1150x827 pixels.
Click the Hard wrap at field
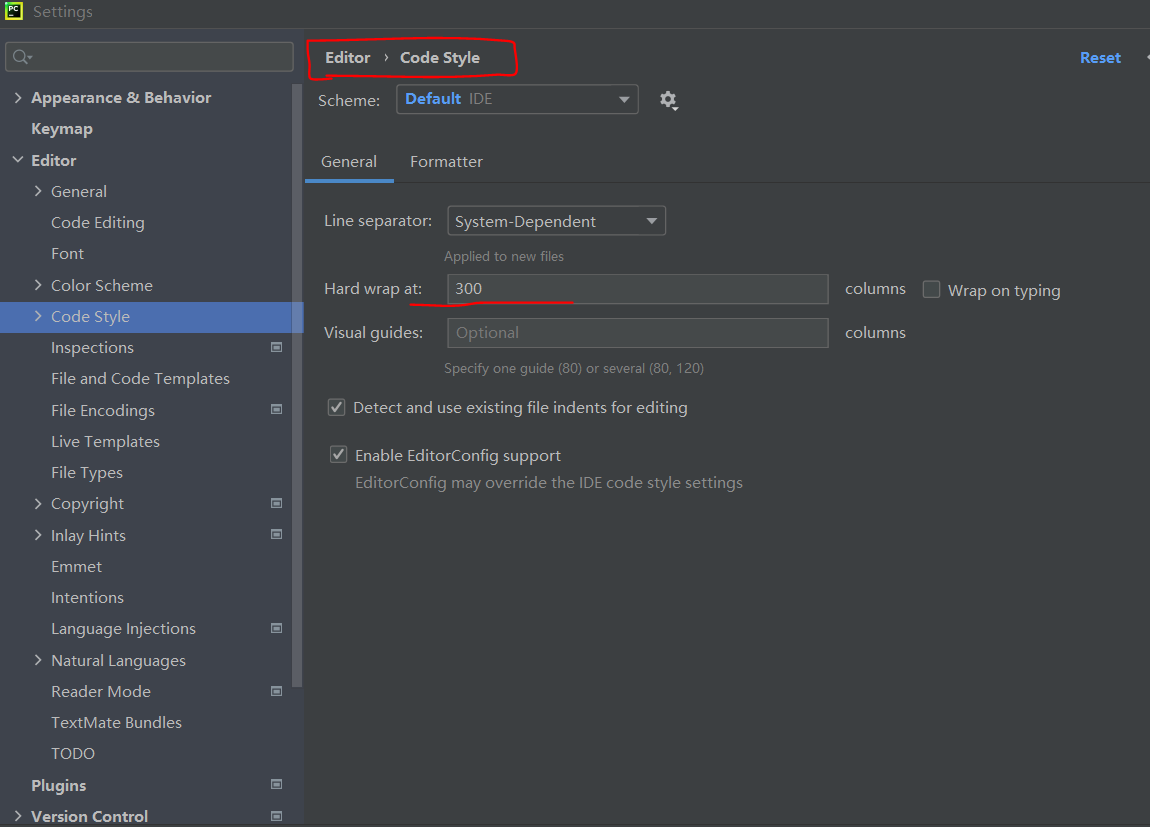(638, 289)
